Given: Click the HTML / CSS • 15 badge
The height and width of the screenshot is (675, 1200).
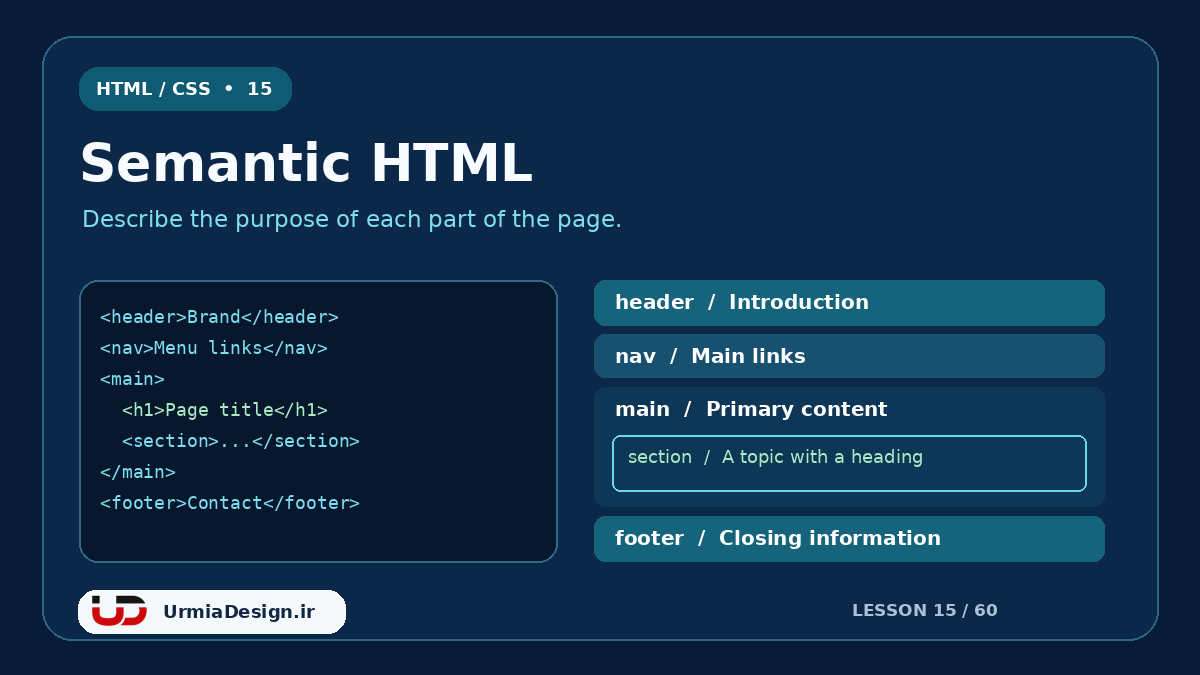Looking at the screenshot, I should pyautogui.click(x=185, y=89).
